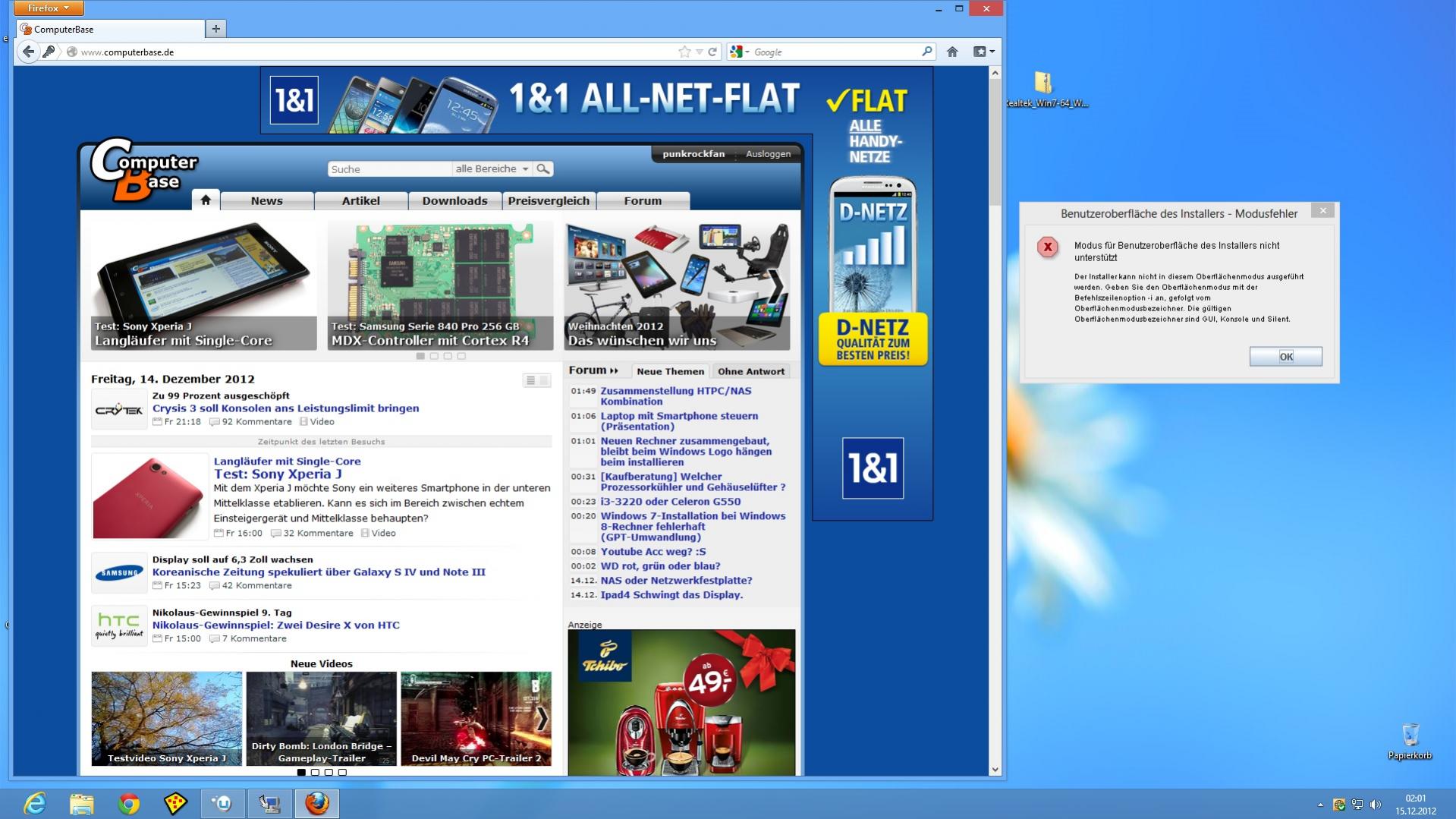1456x819 pixels.
Task: Open the 'Weihnachten 2012' featured thumbnail
Action: 677,285
